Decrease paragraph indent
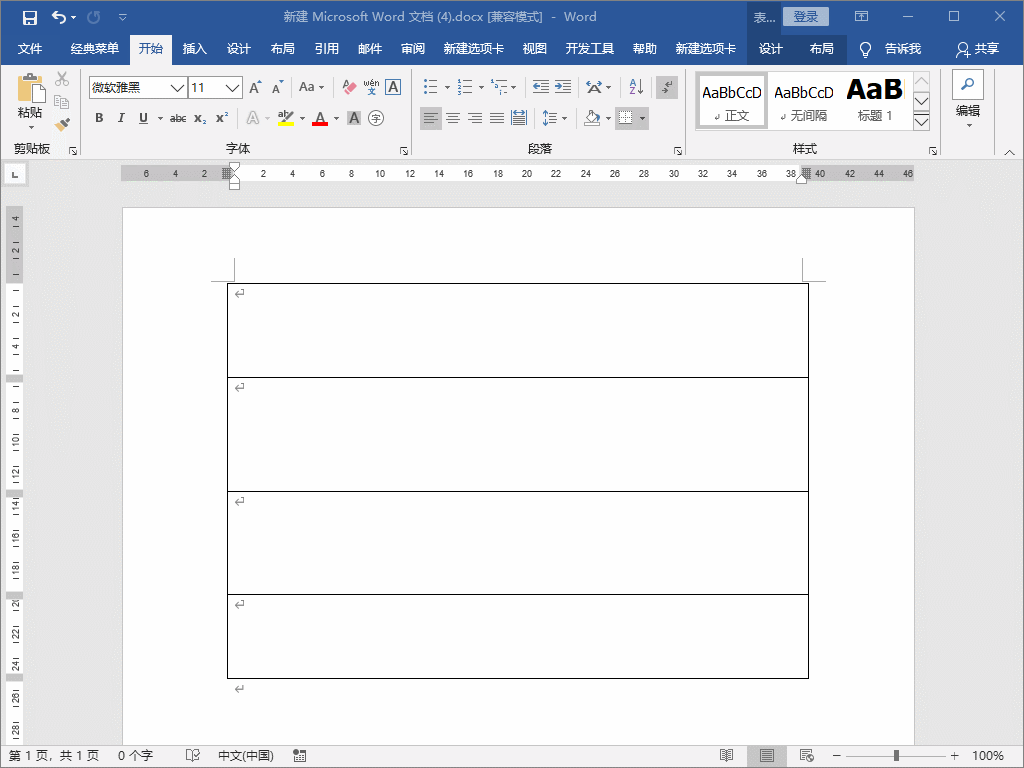The image size is (1024, 768). coord(541,87)
